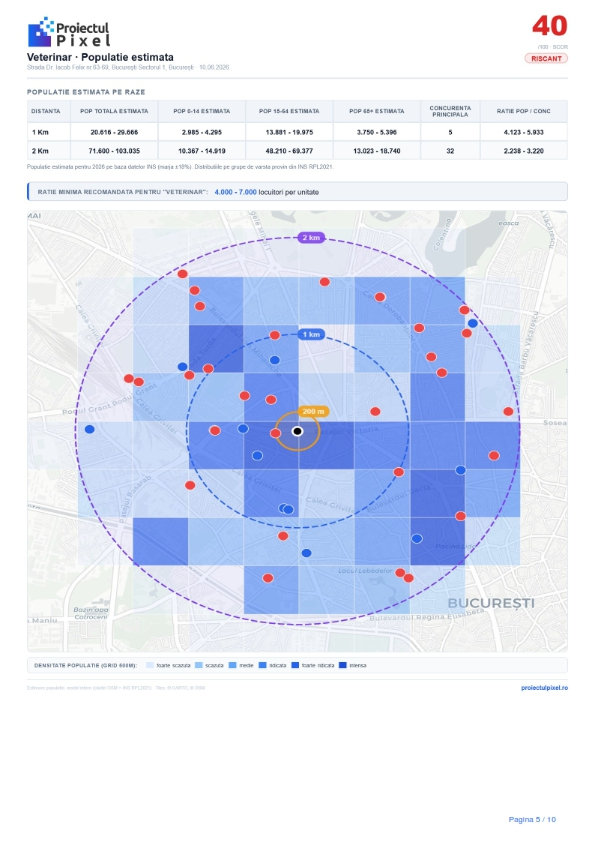Click the 'foarte scazuta' density legend swatch
Screen dimensions: 595x842
pos(150,665)
